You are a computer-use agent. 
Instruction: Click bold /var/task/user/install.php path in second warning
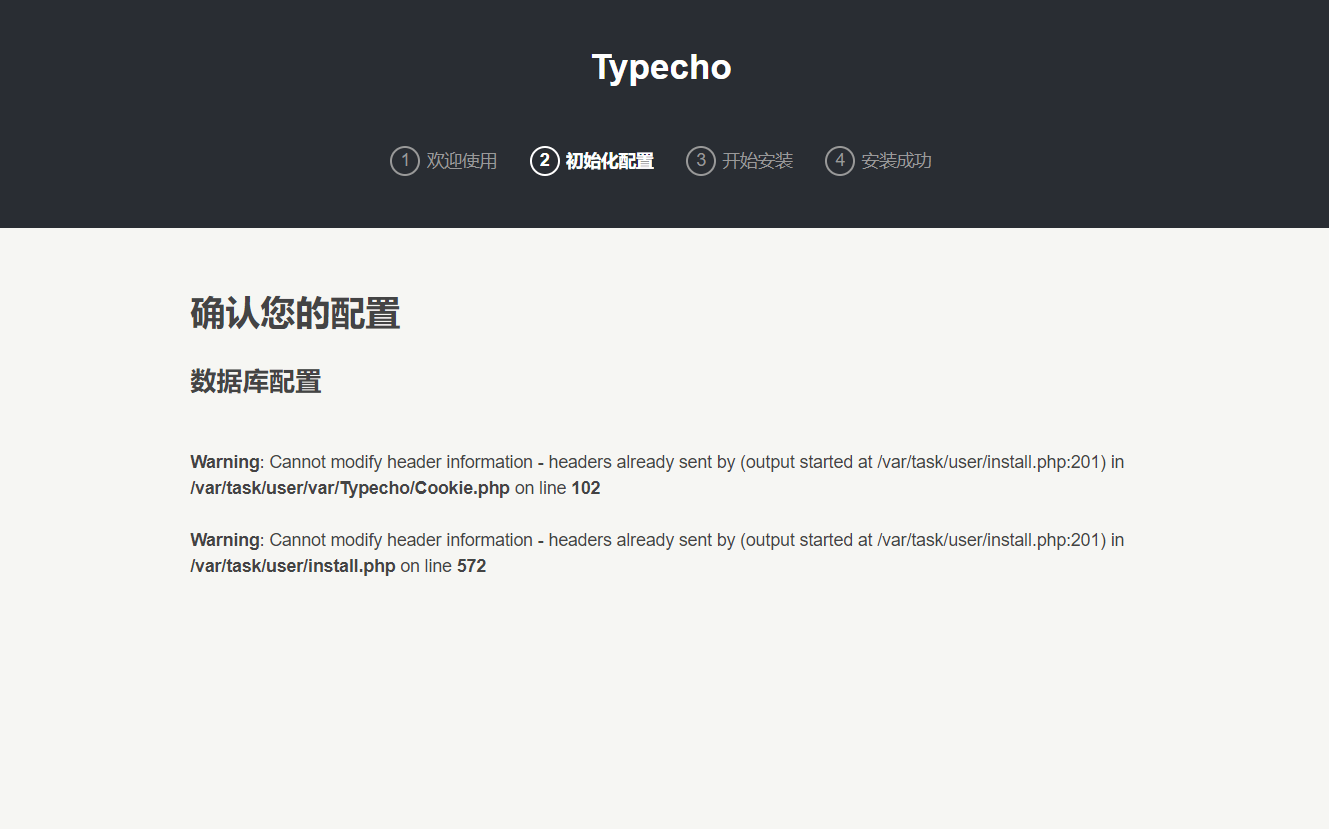293,566
